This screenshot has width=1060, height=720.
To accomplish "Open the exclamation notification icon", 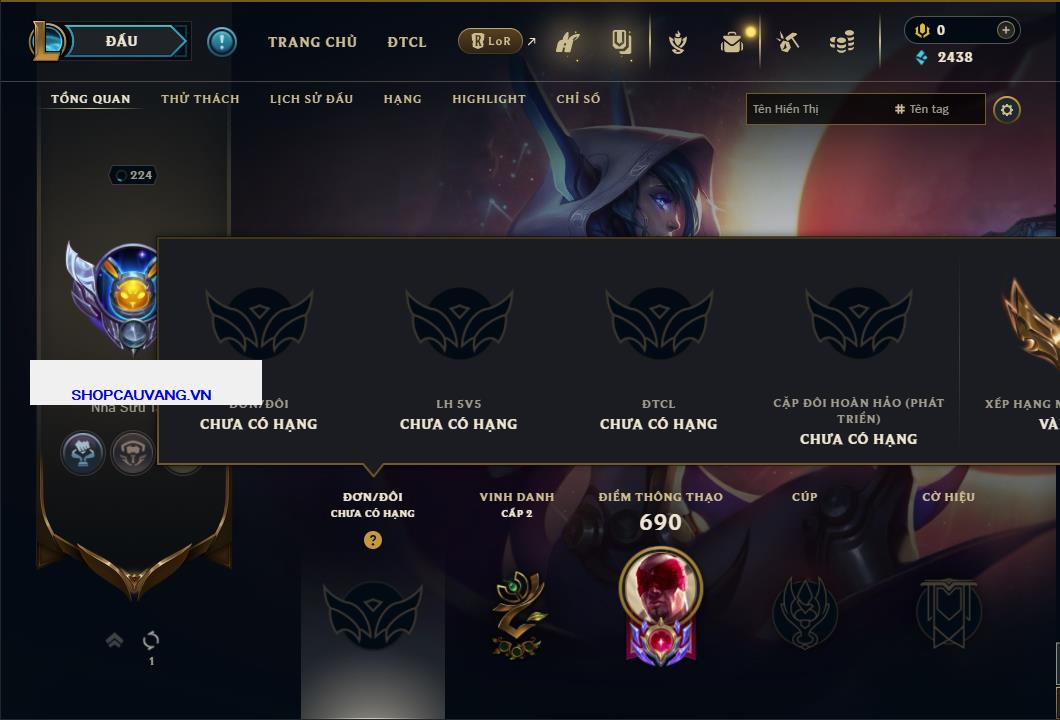I will (222, 42).
